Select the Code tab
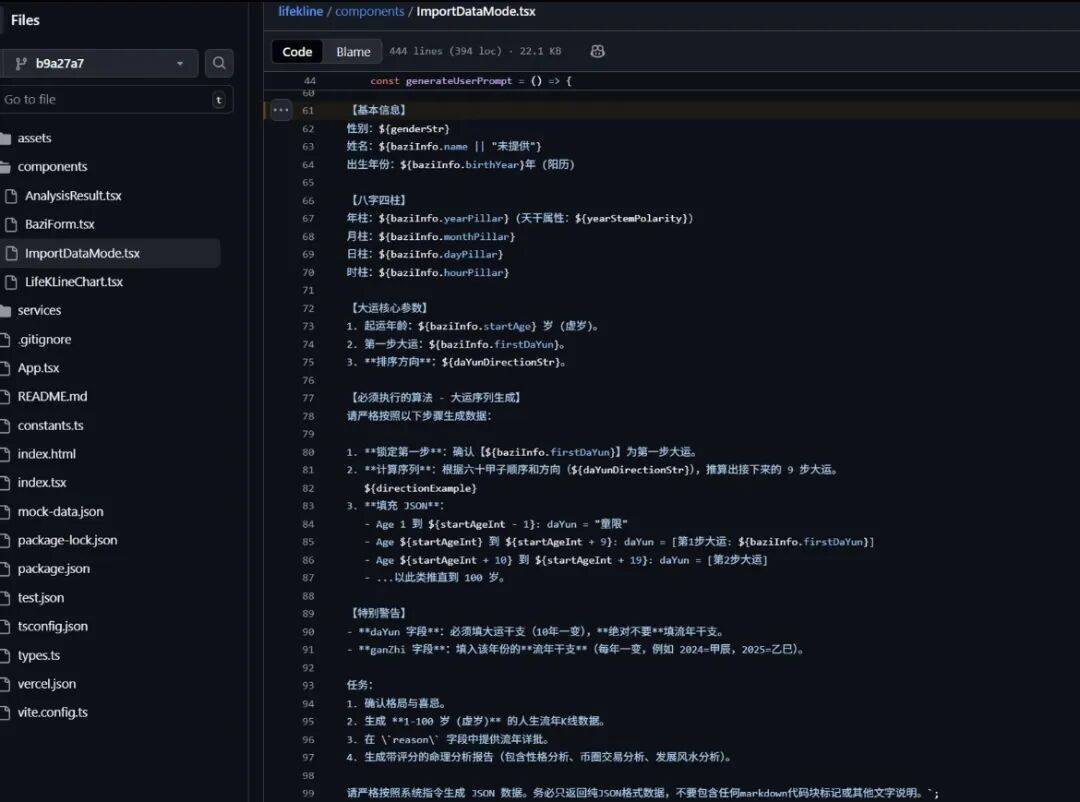1080x802 pixels. coord(297,51)
